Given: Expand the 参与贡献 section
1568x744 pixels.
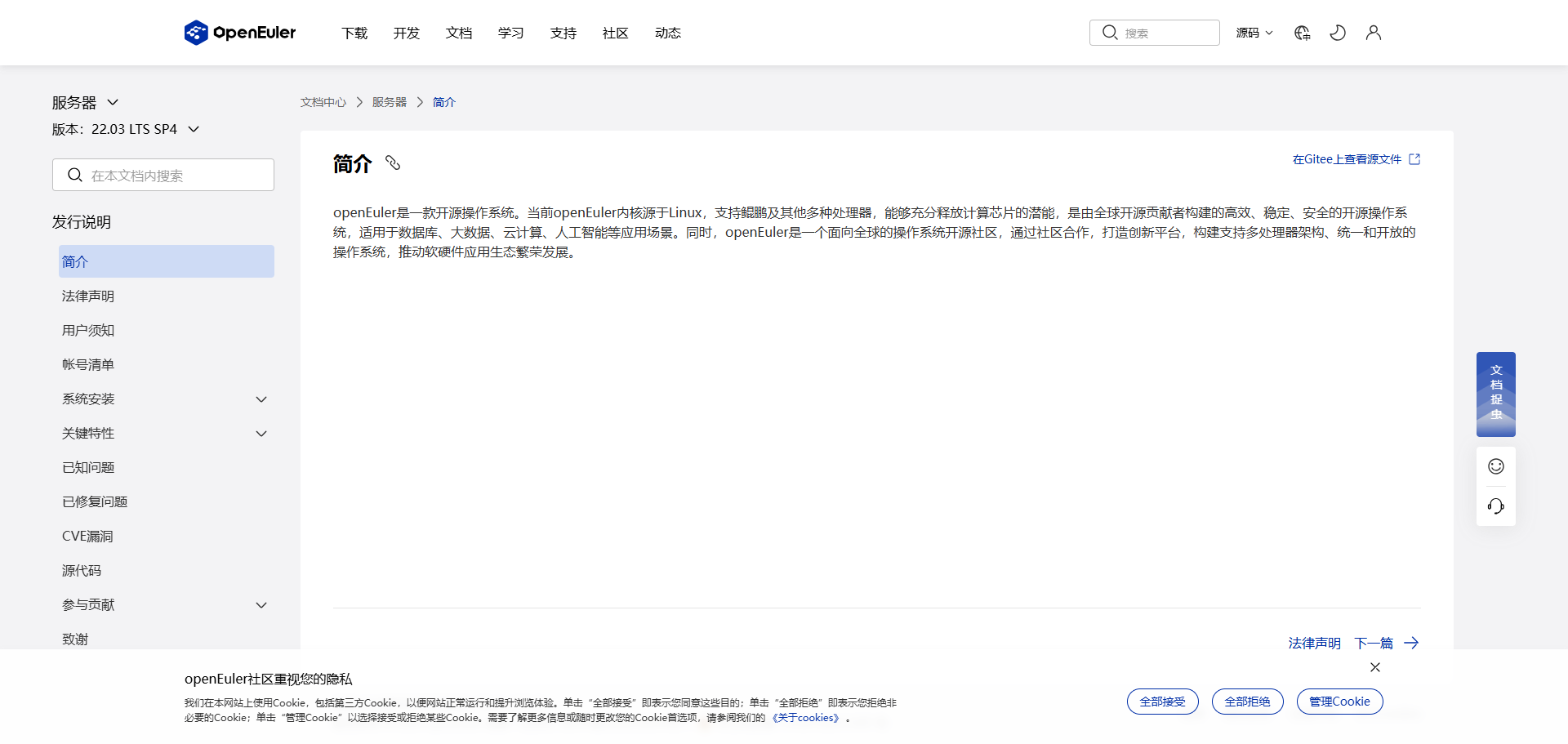Looking at the screenshot, I should point(167,605).
